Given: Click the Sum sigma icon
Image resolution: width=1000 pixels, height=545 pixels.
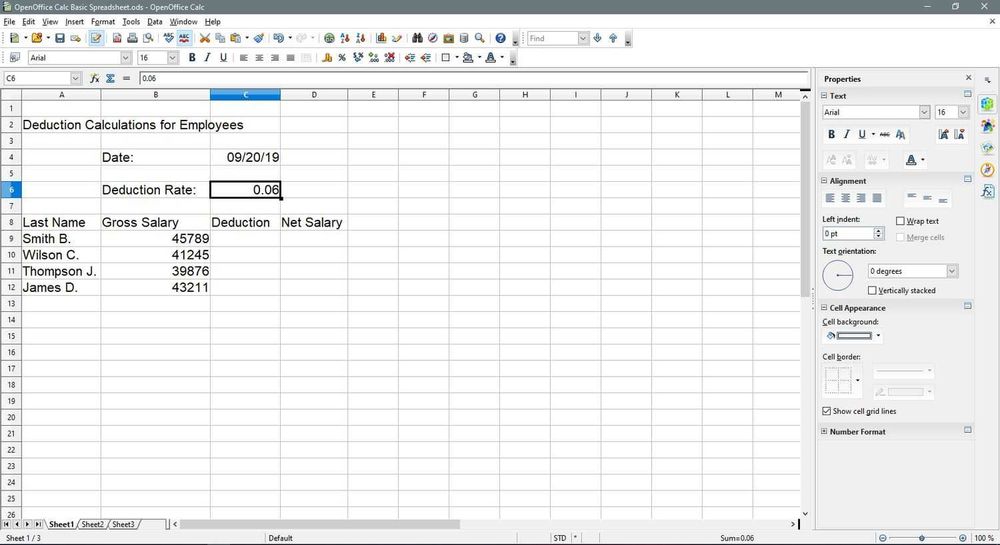Looking at the screenshot, I should [110, 78].
